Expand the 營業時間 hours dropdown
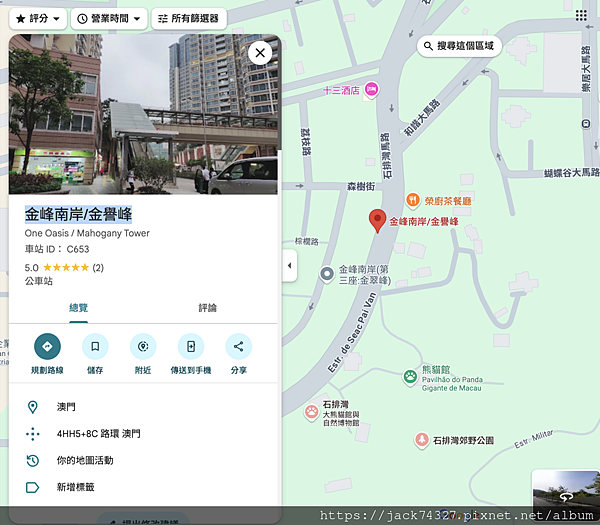The height and width of the screenshot is (525, 600). [109, 18]
